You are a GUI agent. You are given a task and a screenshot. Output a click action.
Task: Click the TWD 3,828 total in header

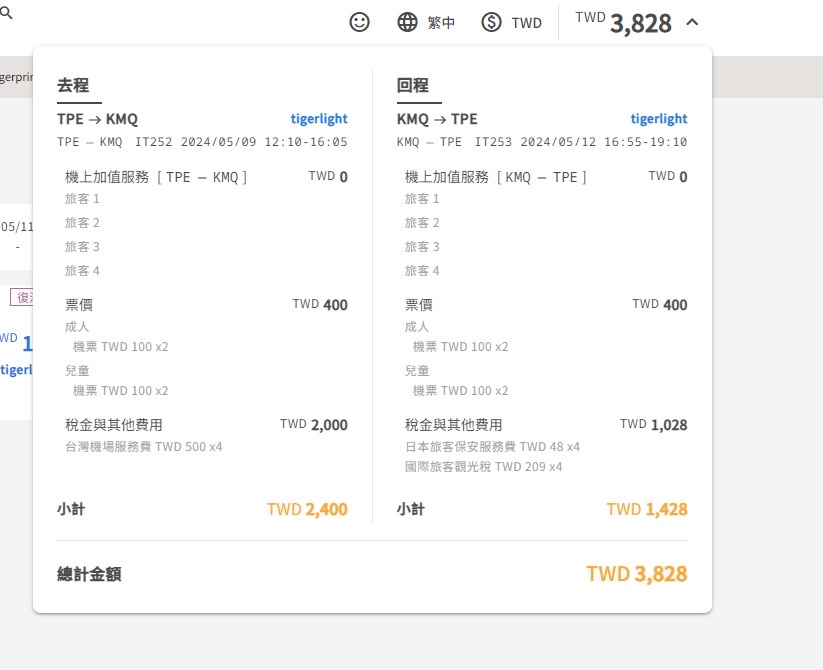click(624, 22)
